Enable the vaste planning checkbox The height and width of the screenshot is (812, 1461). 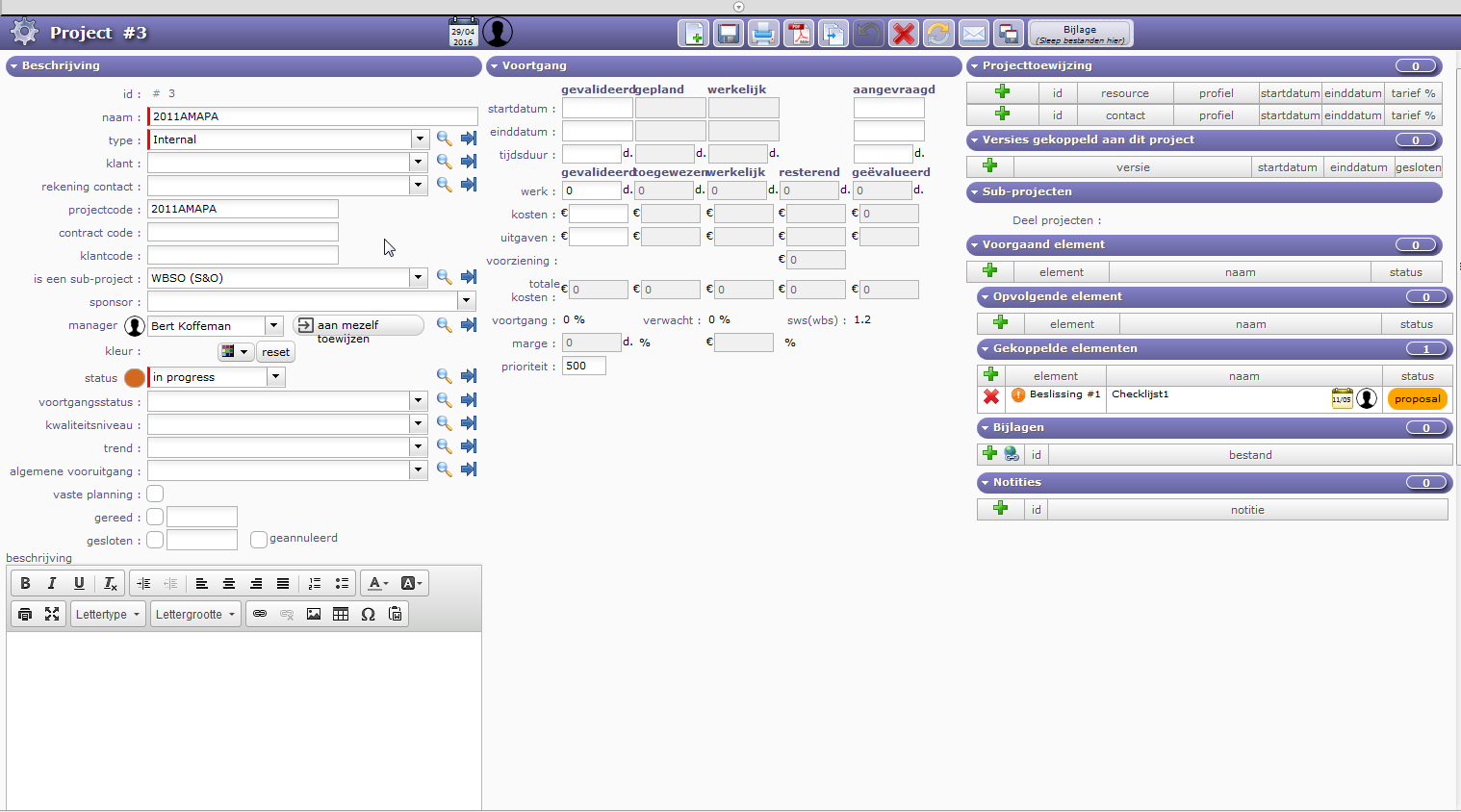pyautogui.click(x=155, y=494)
